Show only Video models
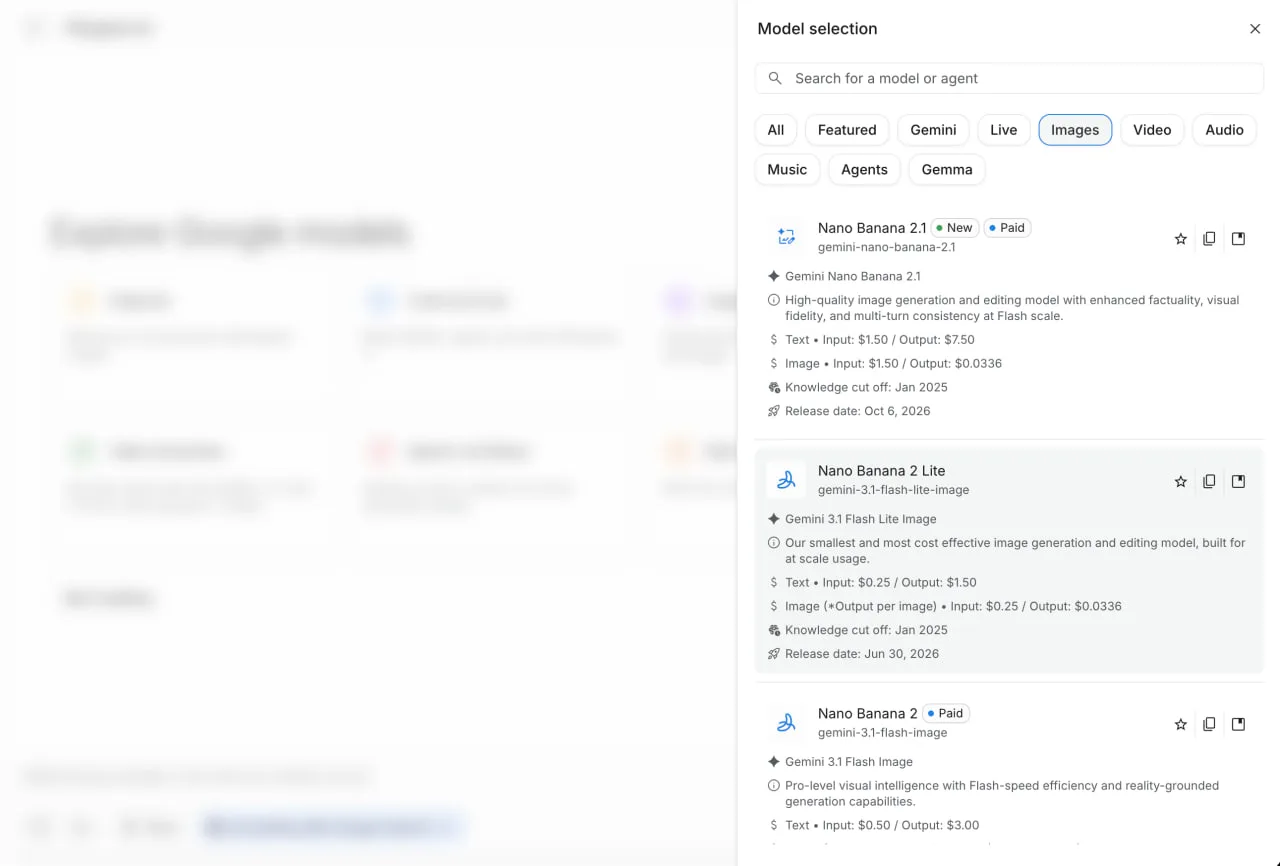The height and width of the screenshot is (866, 1280). pos(1152,130)
